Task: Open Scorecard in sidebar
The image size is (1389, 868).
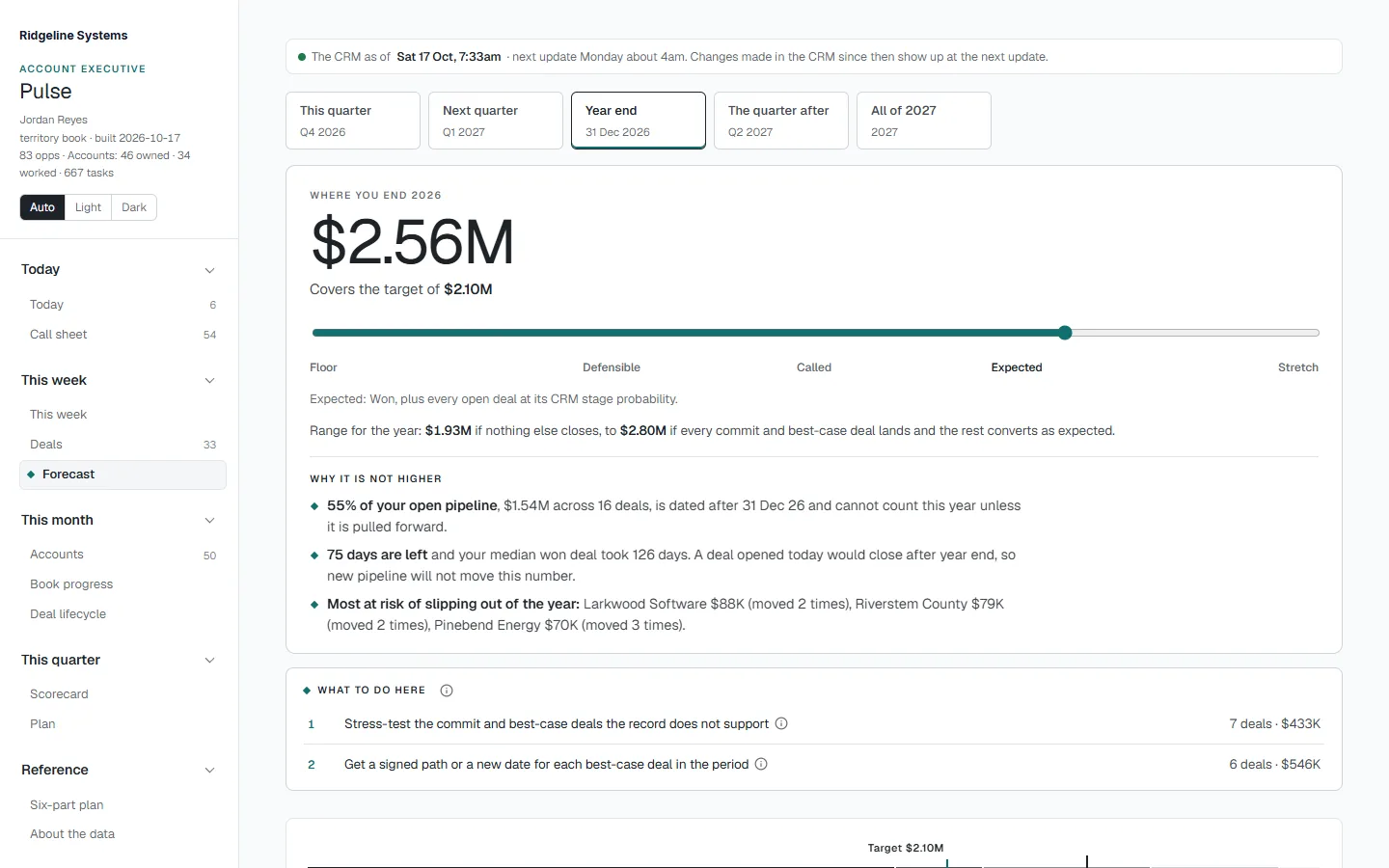Action: (123, 694)
